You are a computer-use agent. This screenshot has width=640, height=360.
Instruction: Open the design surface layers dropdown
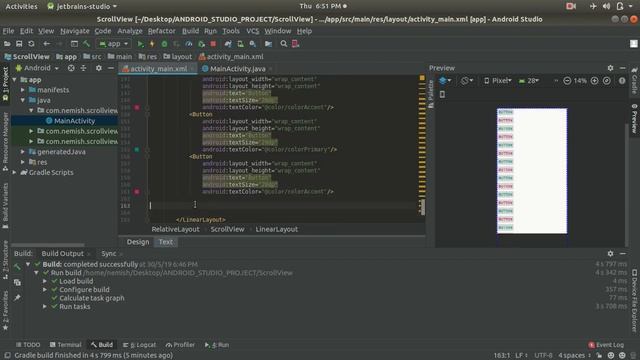click(445, 81)
